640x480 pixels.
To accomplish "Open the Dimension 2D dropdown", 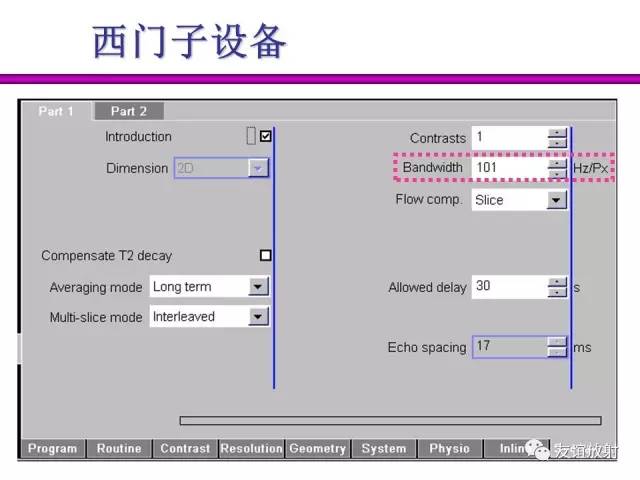I will pos(258,168).
